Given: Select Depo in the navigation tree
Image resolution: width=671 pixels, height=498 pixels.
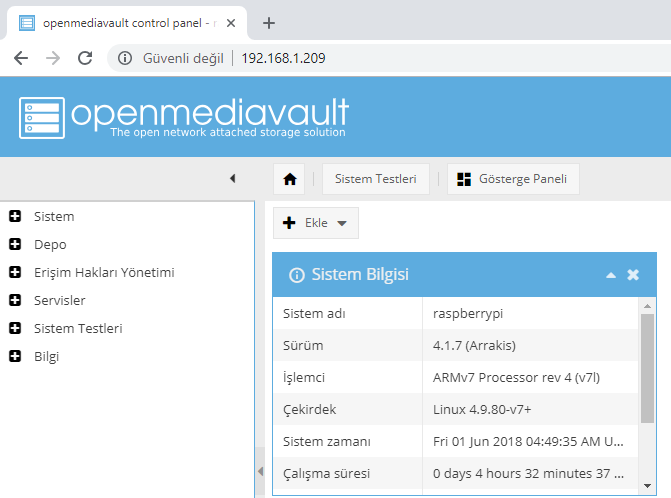Looking at the screenshot, I should point(50,244).
